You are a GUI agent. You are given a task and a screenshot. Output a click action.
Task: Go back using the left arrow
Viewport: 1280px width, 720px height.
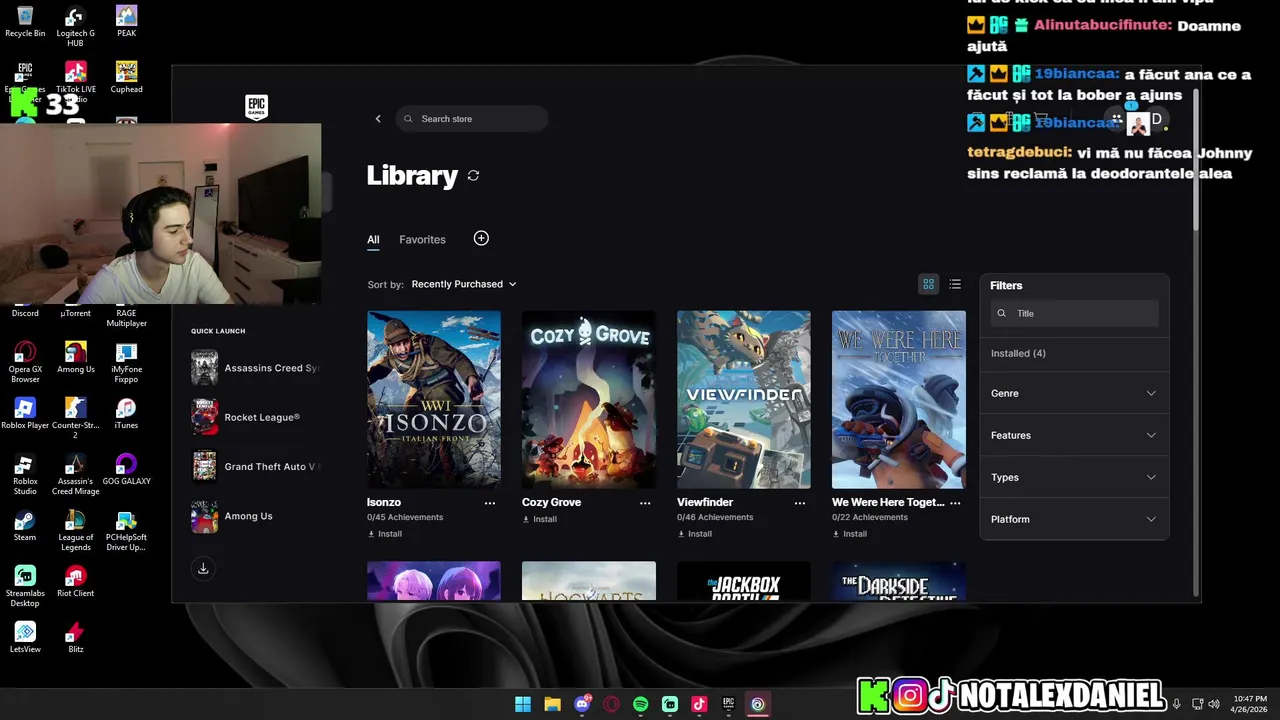[378, 119]
